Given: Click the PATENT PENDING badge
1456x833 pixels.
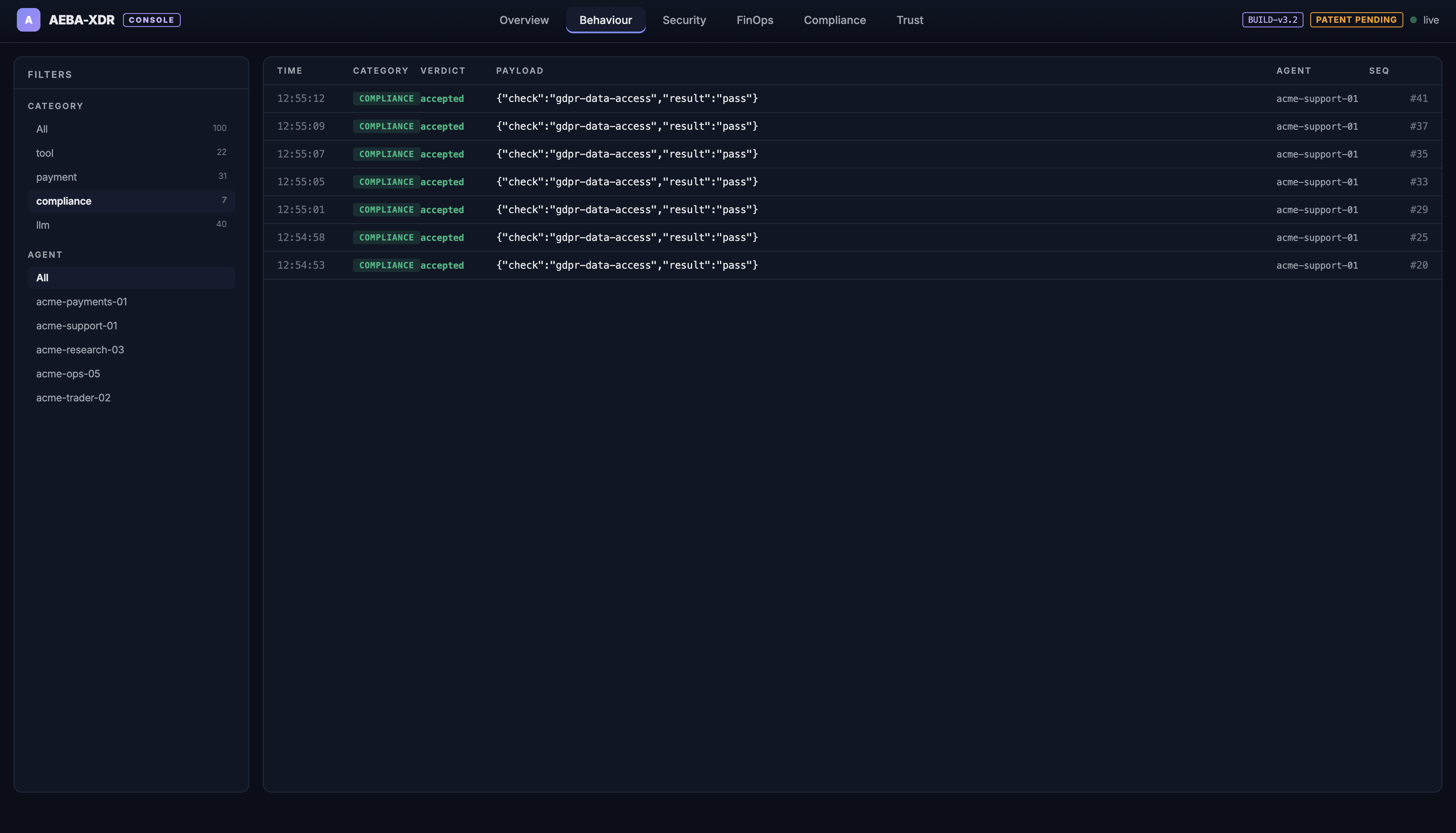Looking at the screenshot, I should click(x=1356, y=20).
